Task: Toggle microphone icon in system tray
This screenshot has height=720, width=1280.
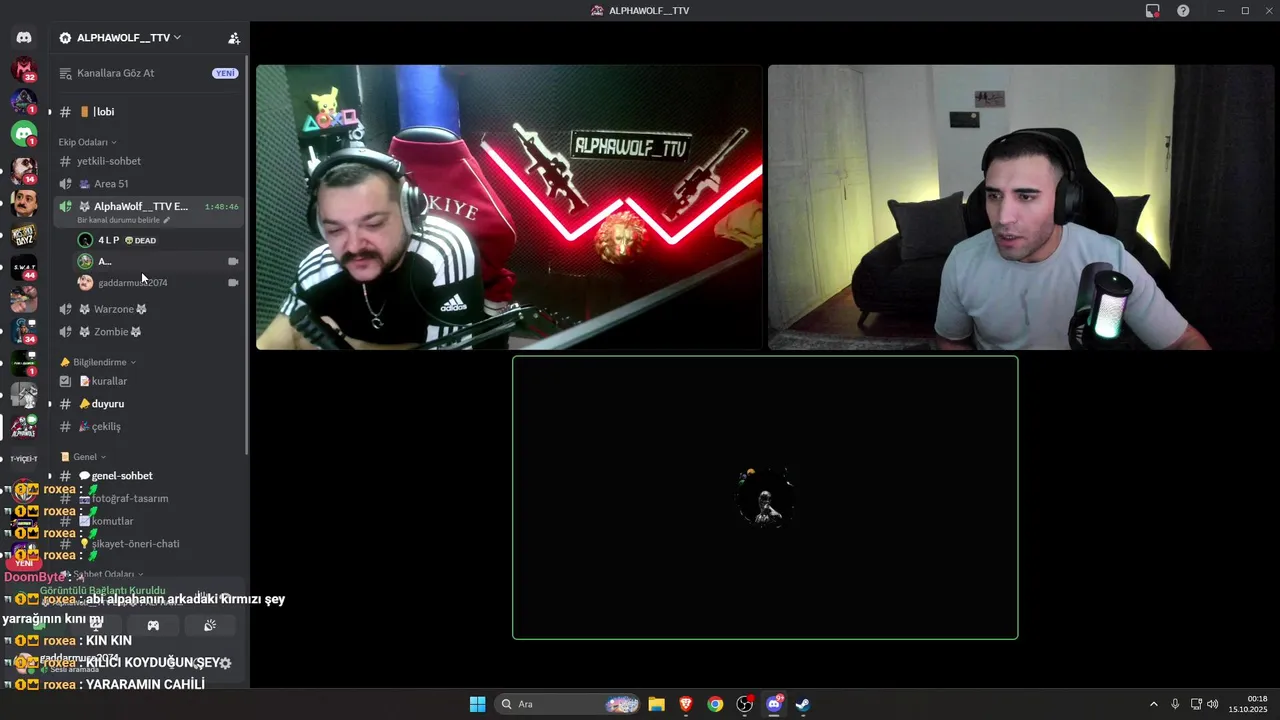Action: [x=1175, y=704]
